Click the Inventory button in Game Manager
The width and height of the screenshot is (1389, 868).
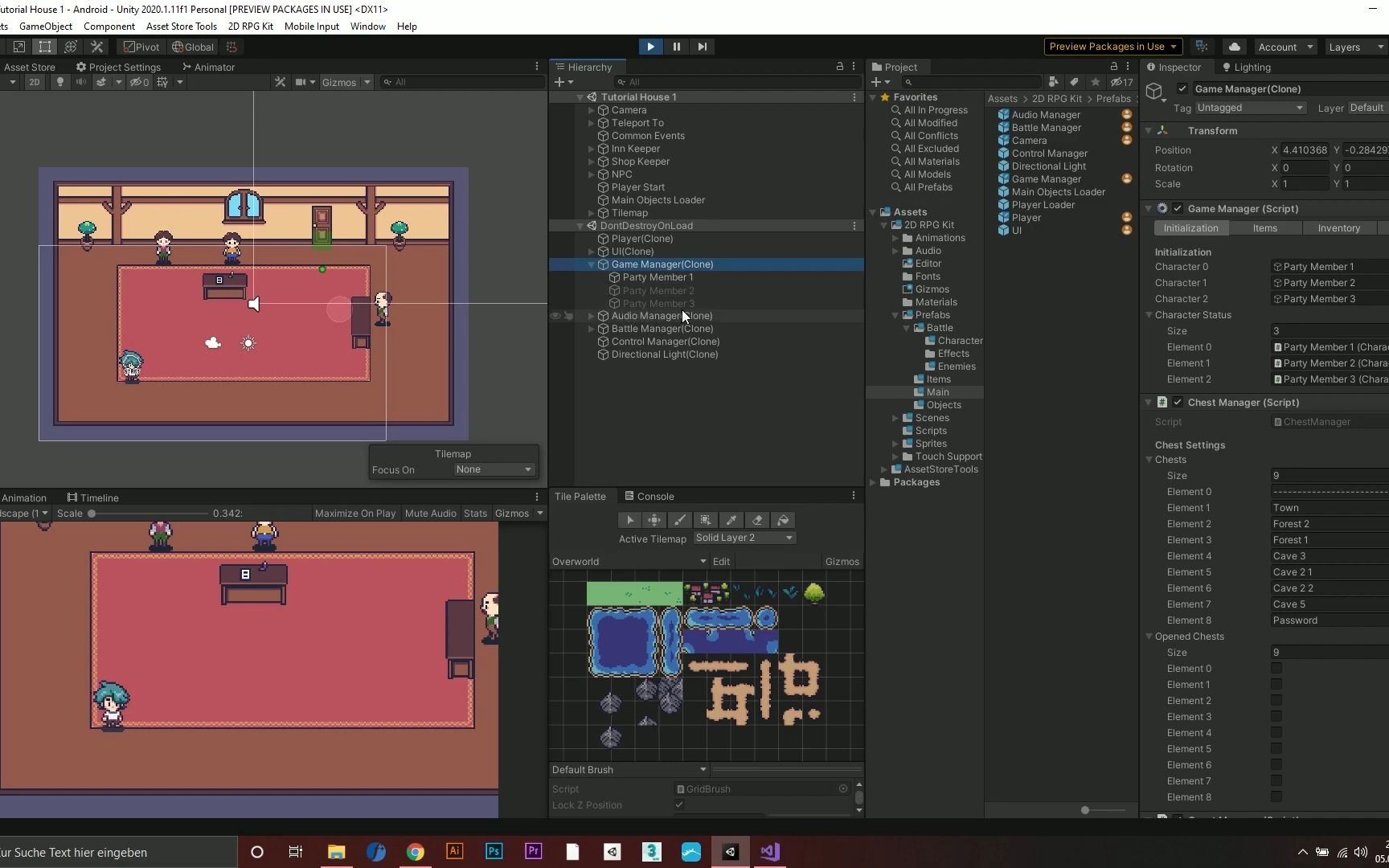coord(1338,228)
